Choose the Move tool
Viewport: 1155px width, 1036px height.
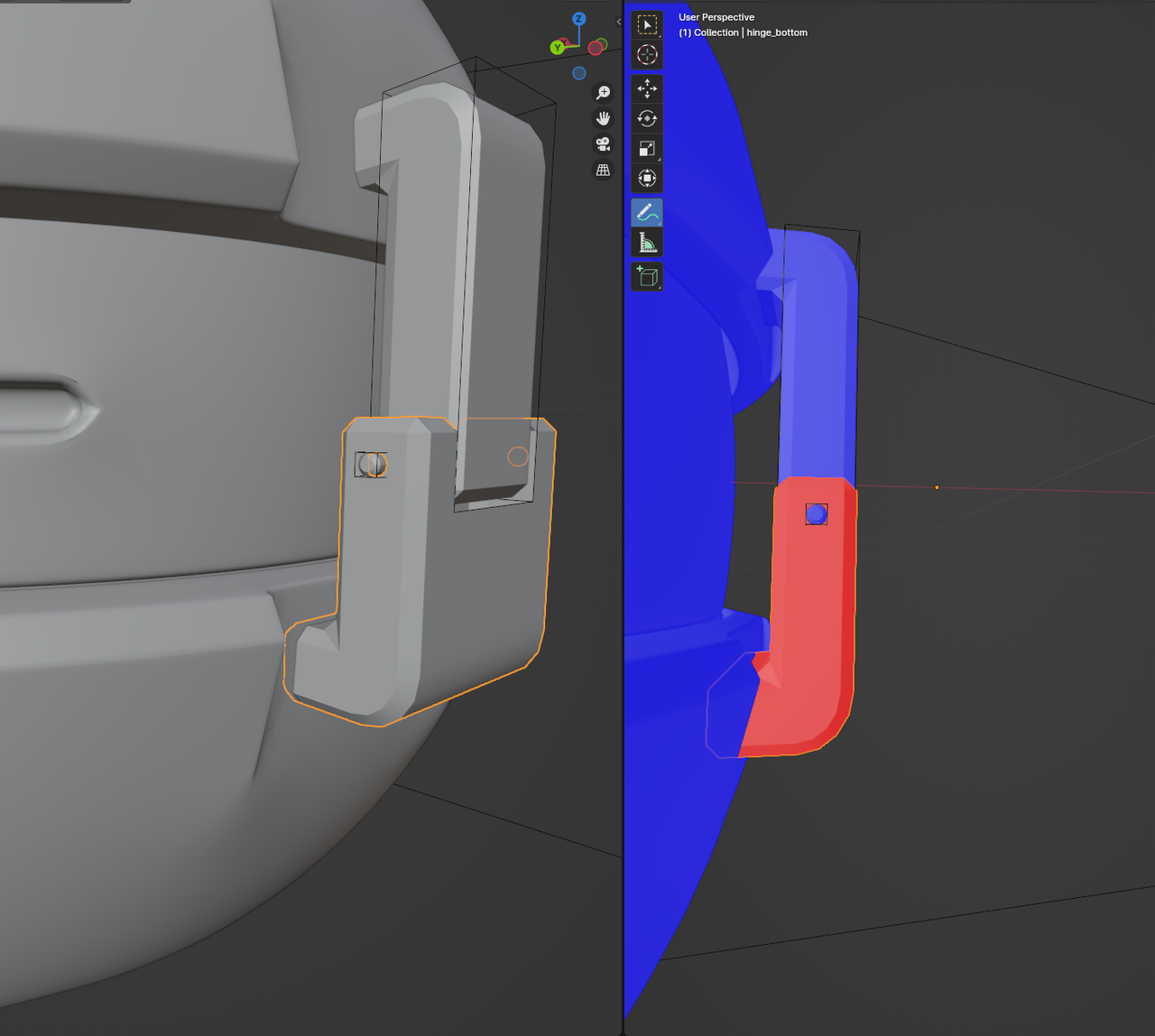click(647, 88)
